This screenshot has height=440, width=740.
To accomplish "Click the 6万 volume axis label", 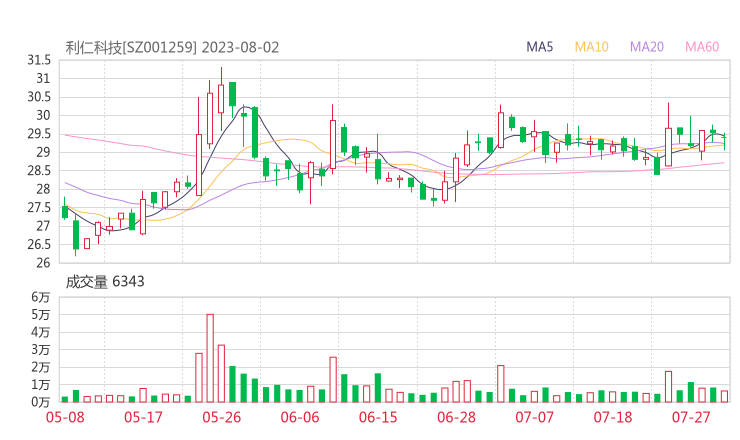I will point(41,297).
